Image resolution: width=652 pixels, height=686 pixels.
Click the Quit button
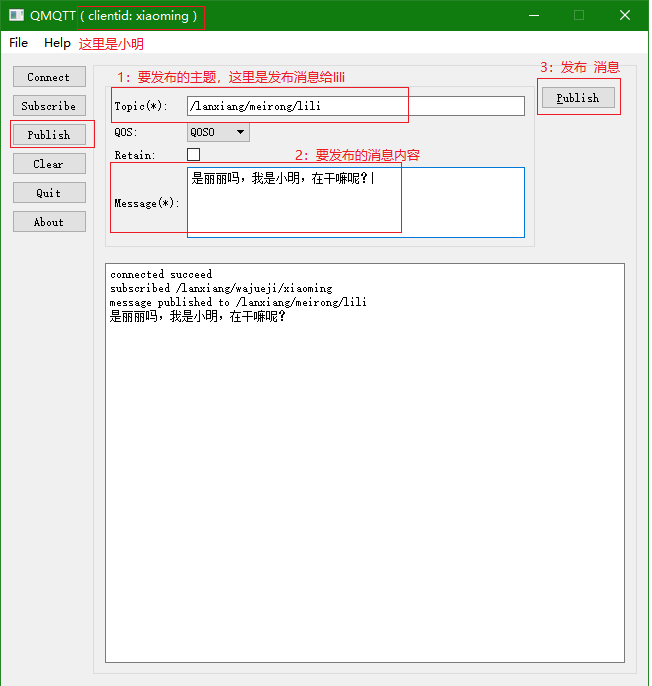pos(49,193)
